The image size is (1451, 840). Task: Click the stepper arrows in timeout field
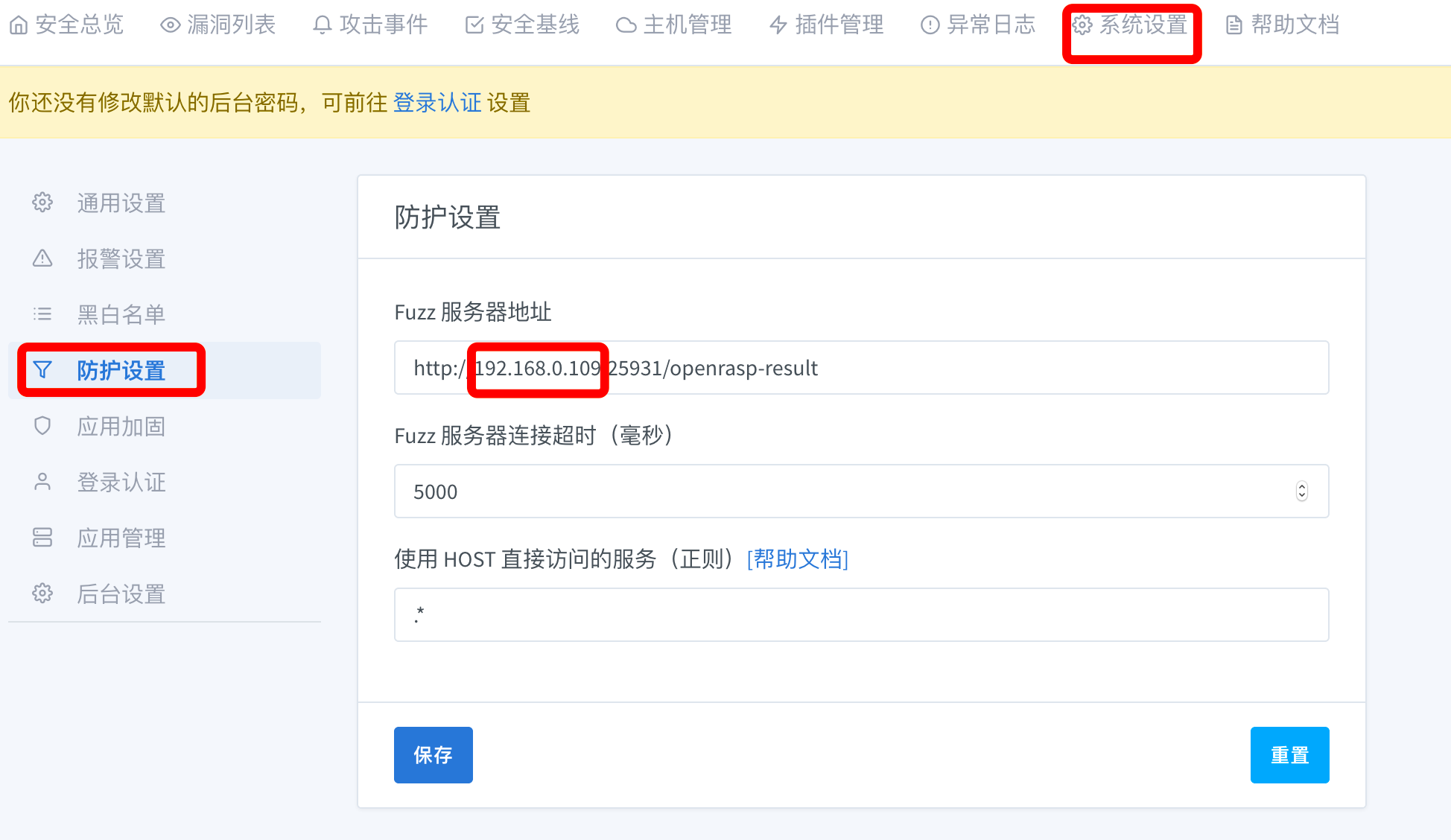(x=1301, y=491)
